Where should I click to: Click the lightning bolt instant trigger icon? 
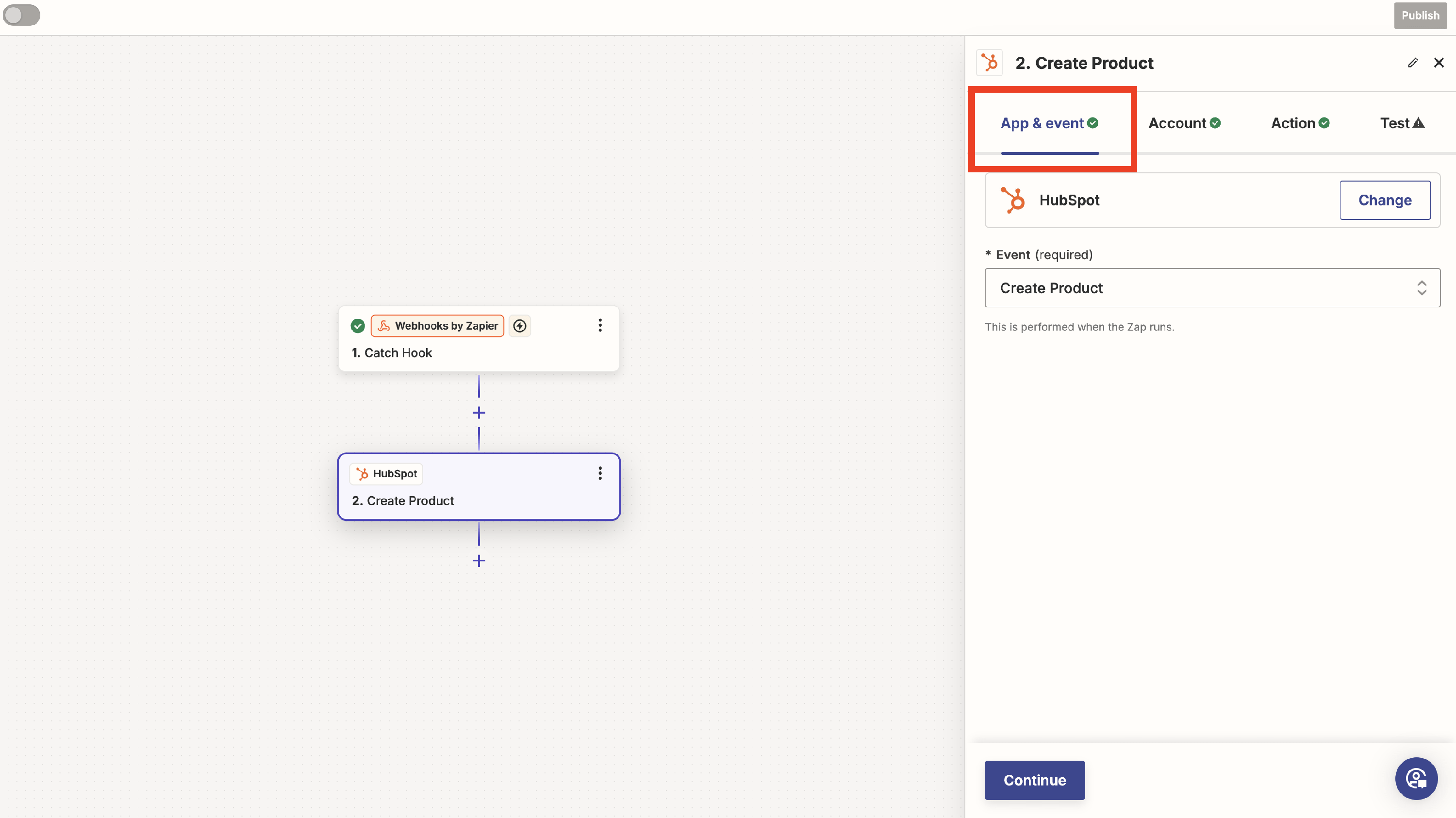519,326
